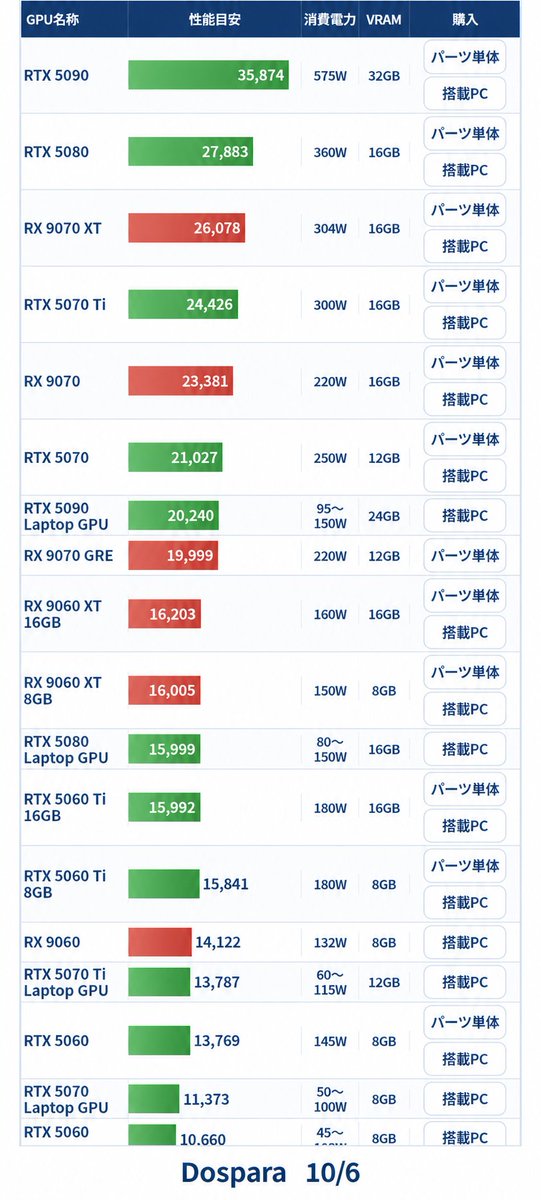
Task: Open 搭載PC for RX 9070 XT
Action: click(x=465, y=247)
